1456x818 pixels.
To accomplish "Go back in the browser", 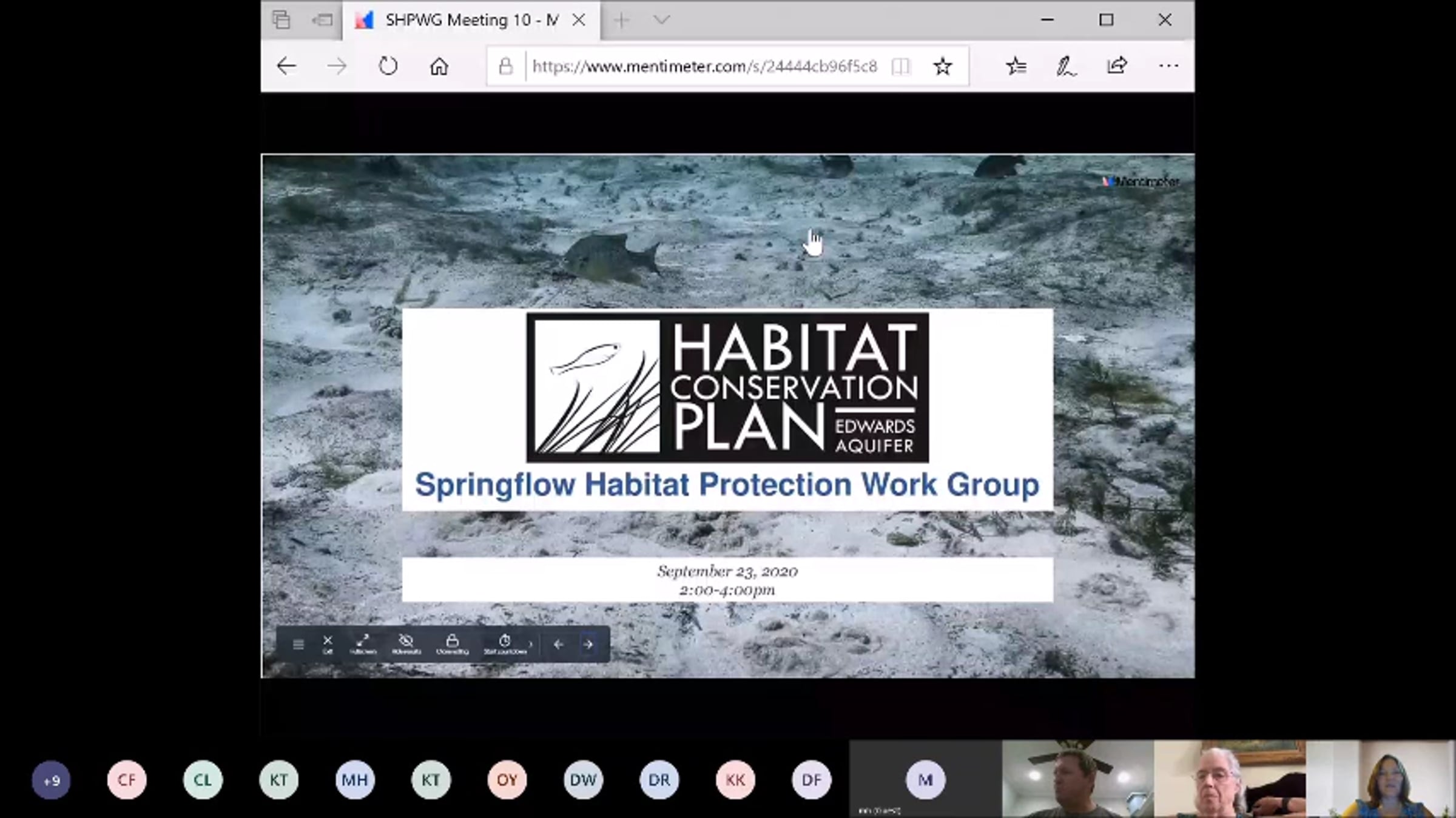I will tap(286, 66).
